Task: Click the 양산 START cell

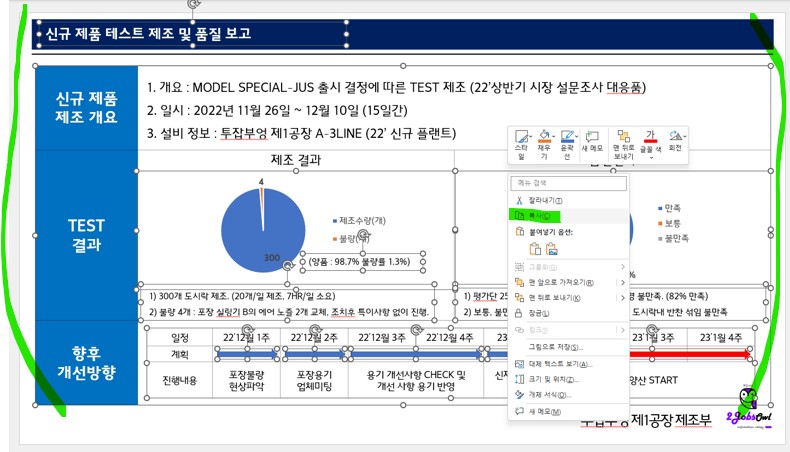Action: pyautogui.click(x=653, y=380)
